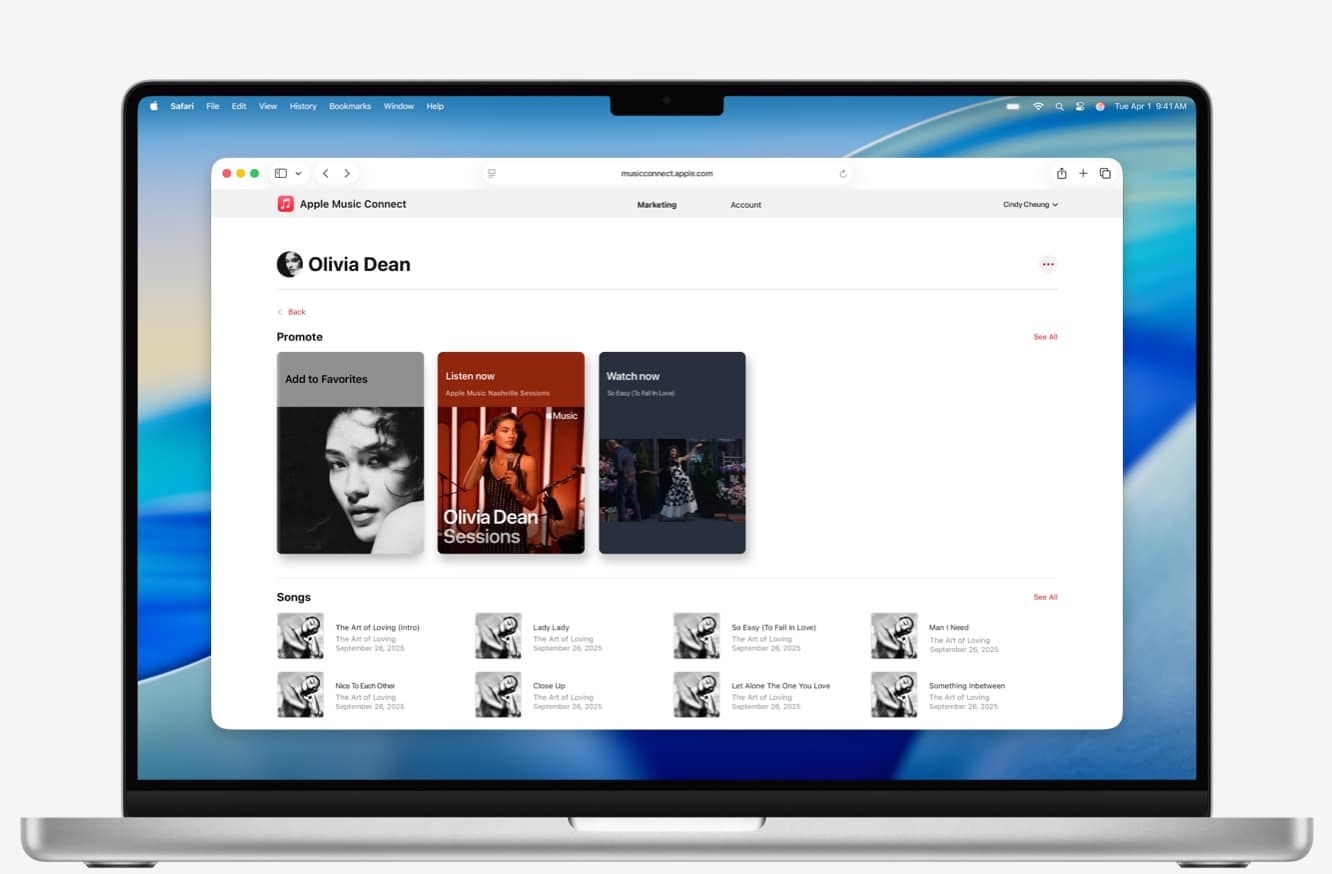Reload the page using the refresh icon
1332x874 pixels.
tap(843, 173)
